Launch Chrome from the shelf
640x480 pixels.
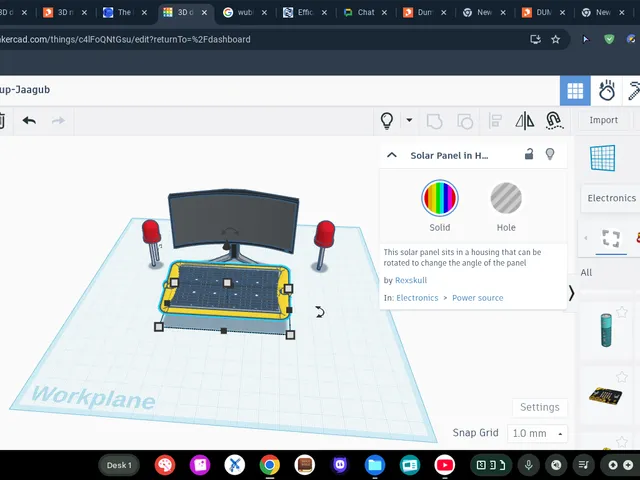tap(270, 465)
